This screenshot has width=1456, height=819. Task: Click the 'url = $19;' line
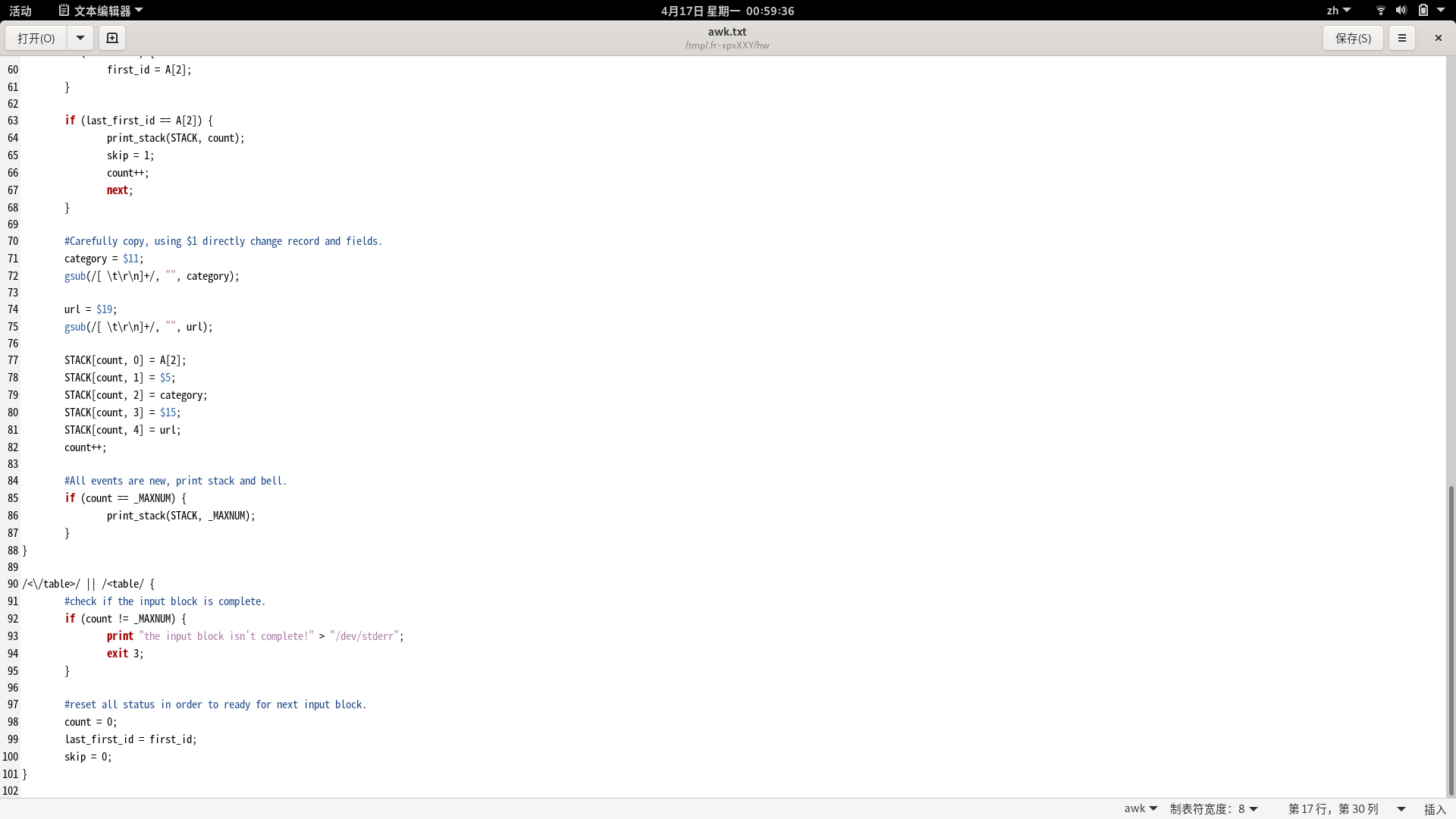click(90, 309)
